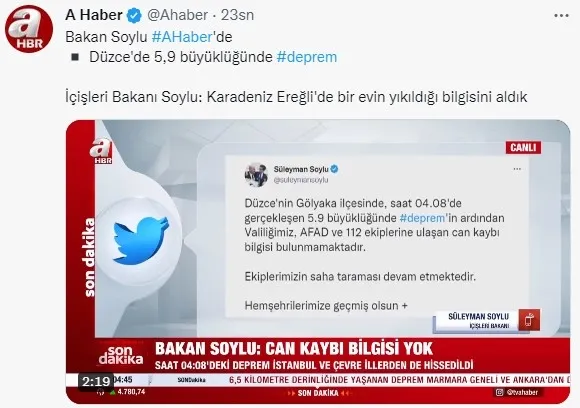Viewport: 580px width, 408px height.
Task: Click the İçişleri Bakanı Soylu tweet text
Action: point(296,97)
